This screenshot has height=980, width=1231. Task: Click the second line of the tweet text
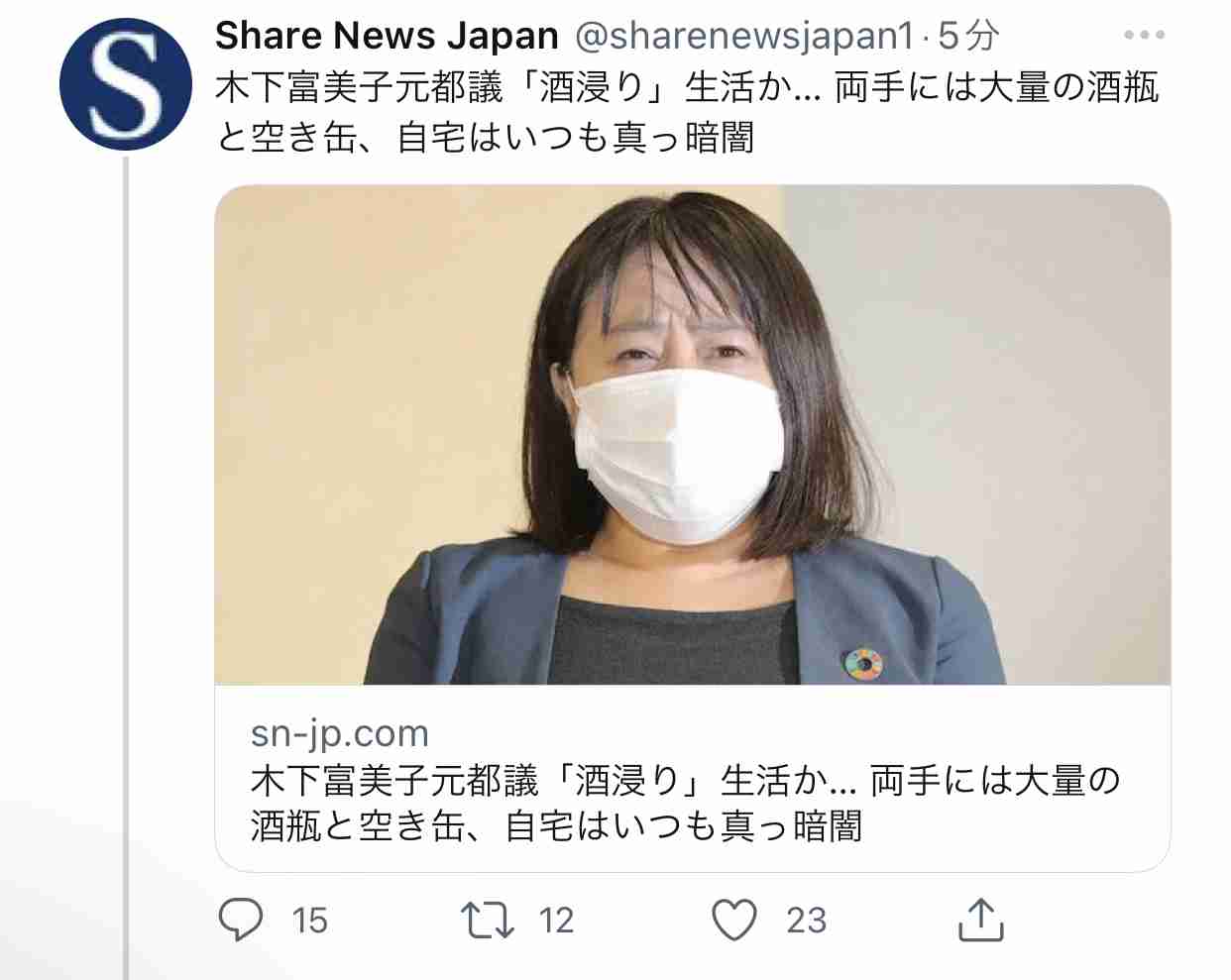pyautogui.click(x=485, y=137)
